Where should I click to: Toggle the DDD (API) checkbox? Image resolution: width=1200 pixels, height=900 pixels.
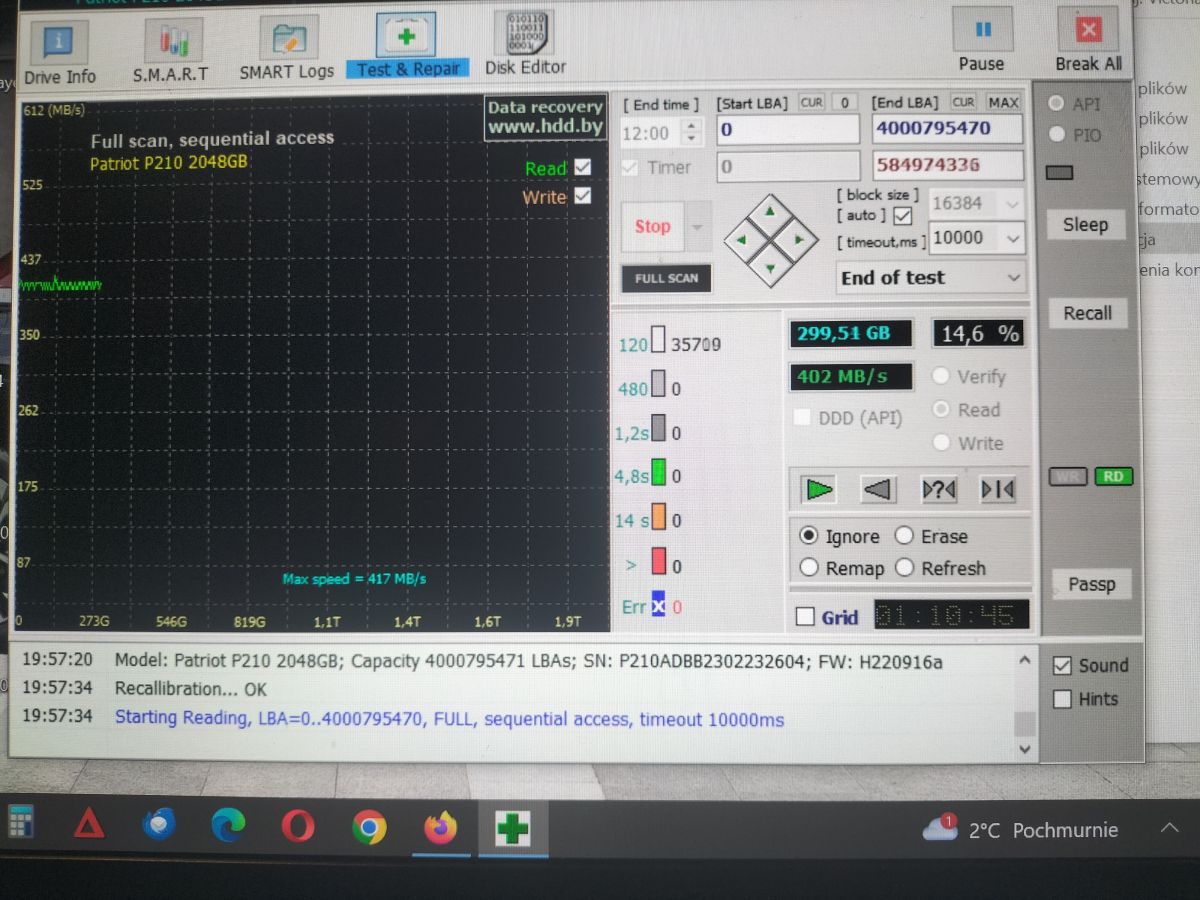coord(801,418)
